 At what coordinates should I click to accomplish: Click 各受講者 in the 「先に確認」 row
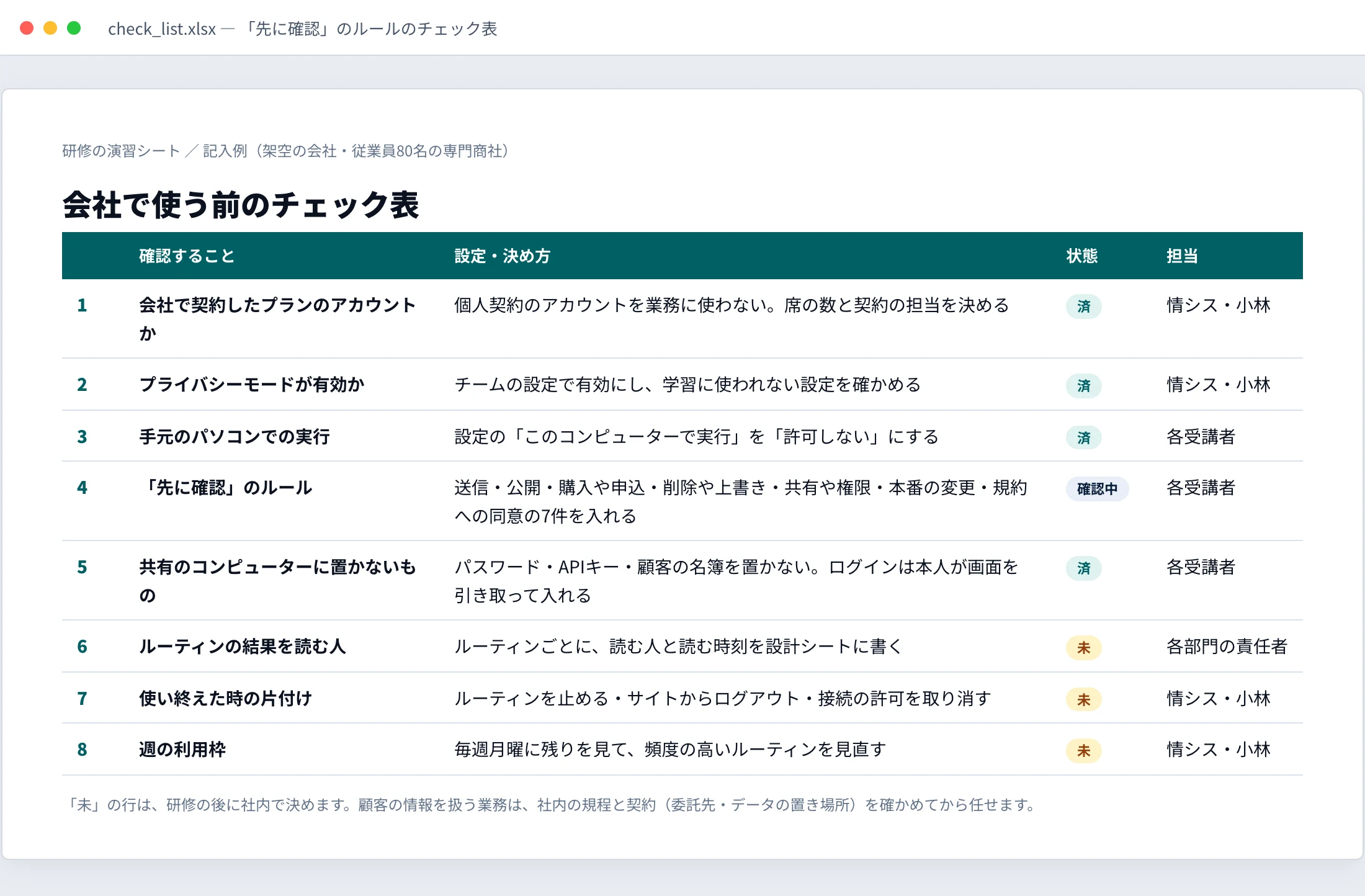pos(1201,488)
